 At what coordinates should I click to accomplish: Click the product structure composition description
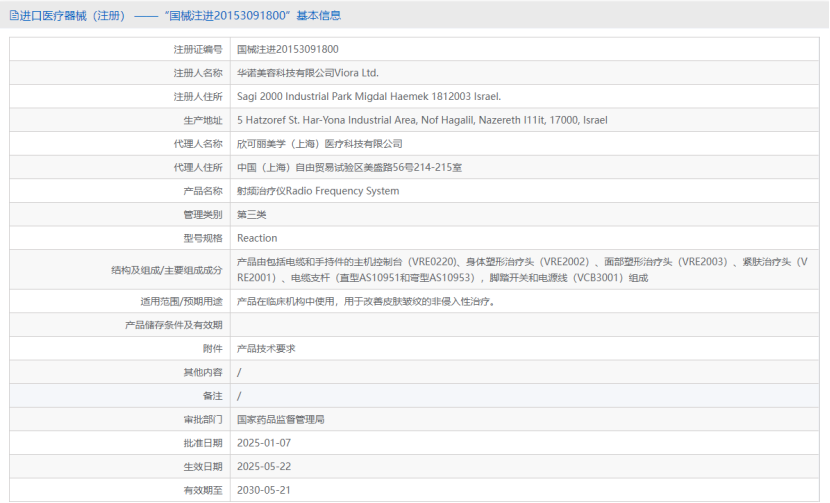point(520,269)
